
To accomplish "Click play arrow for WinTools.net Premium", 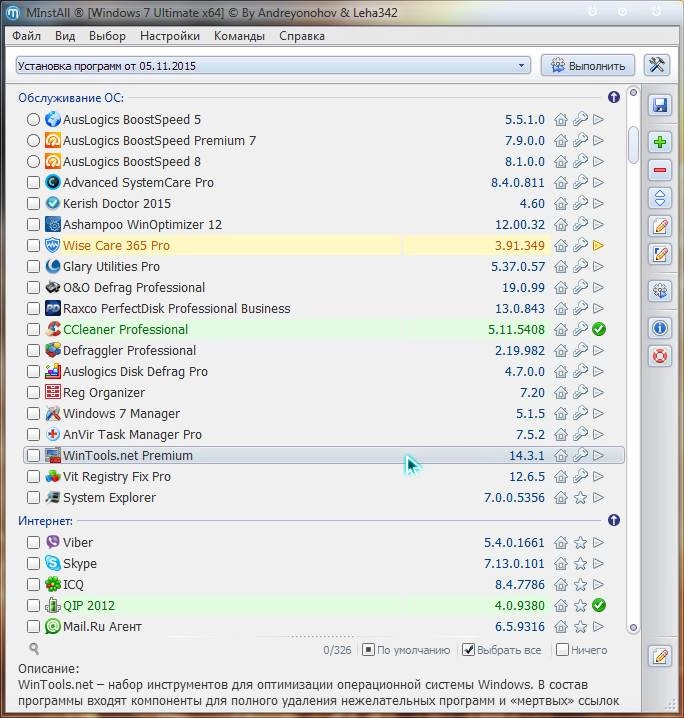I will [598, 455].
